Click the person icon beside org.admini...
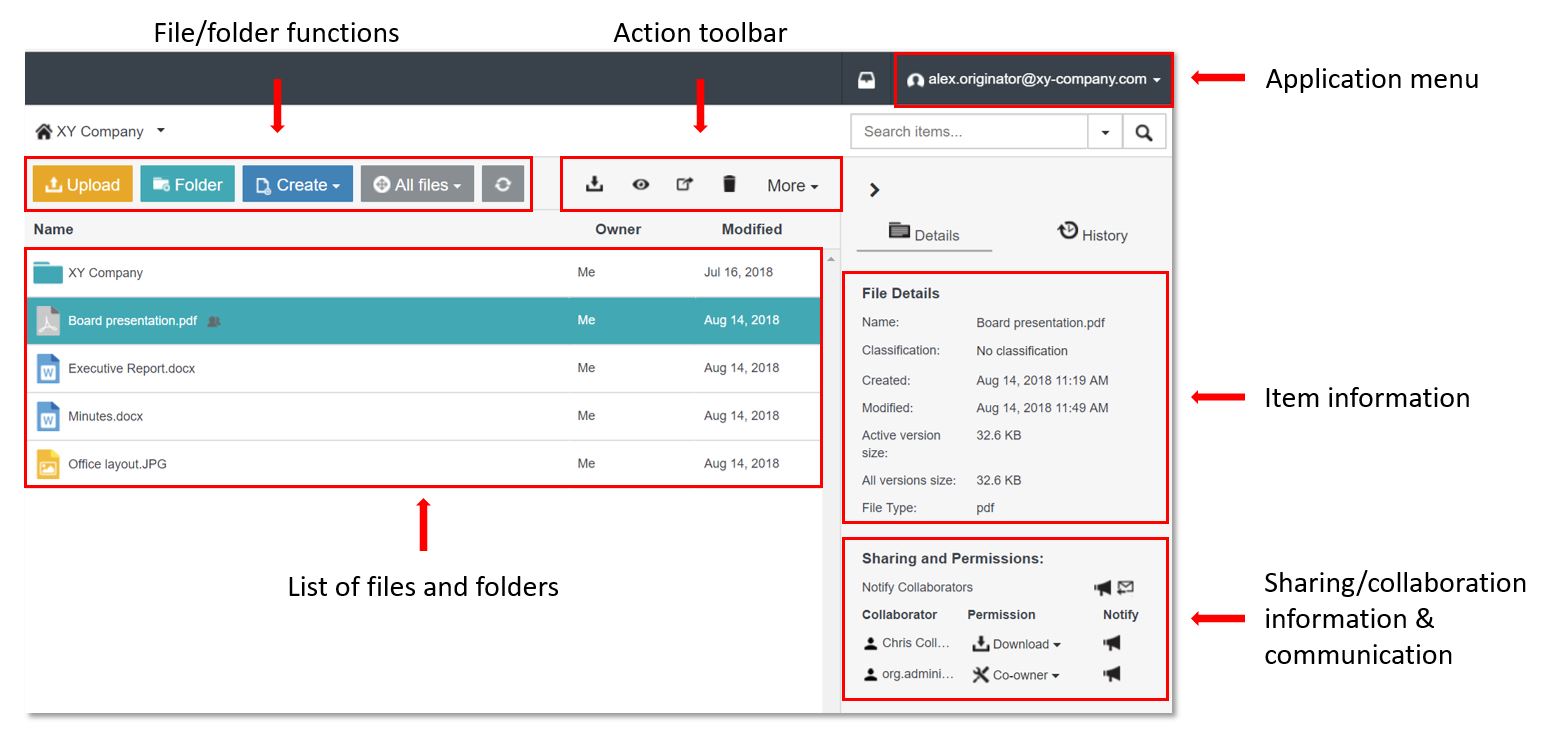 870,675
